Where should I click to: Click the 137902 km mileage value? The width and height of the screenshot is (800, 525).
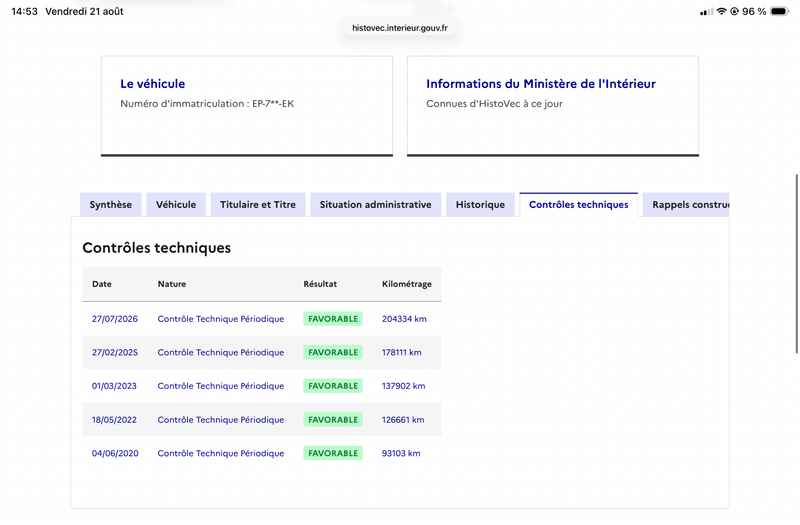click(404, 386)
